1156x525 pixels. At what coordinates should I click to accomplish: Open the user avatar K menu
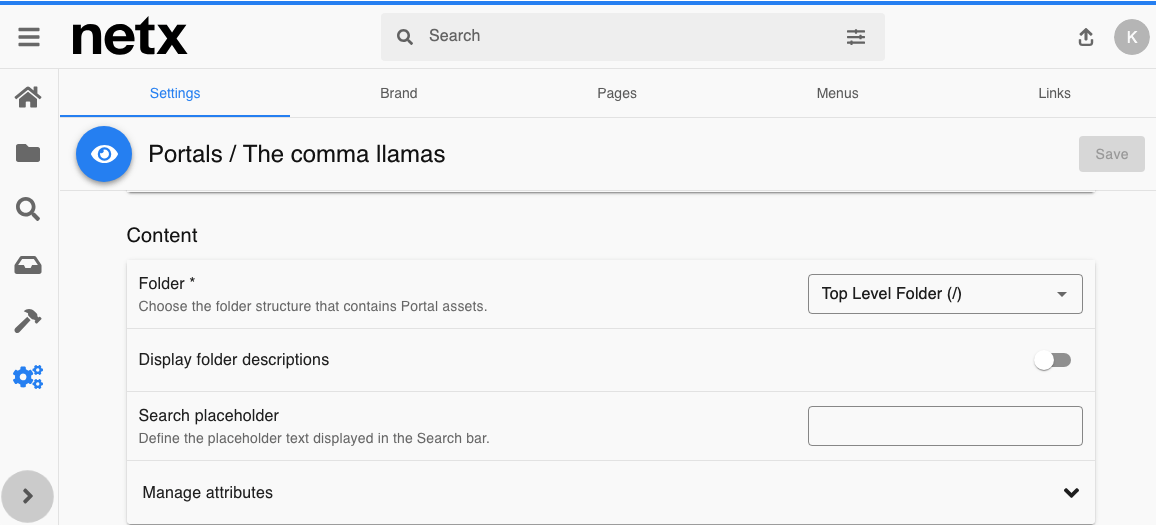tap(1132, 37)
